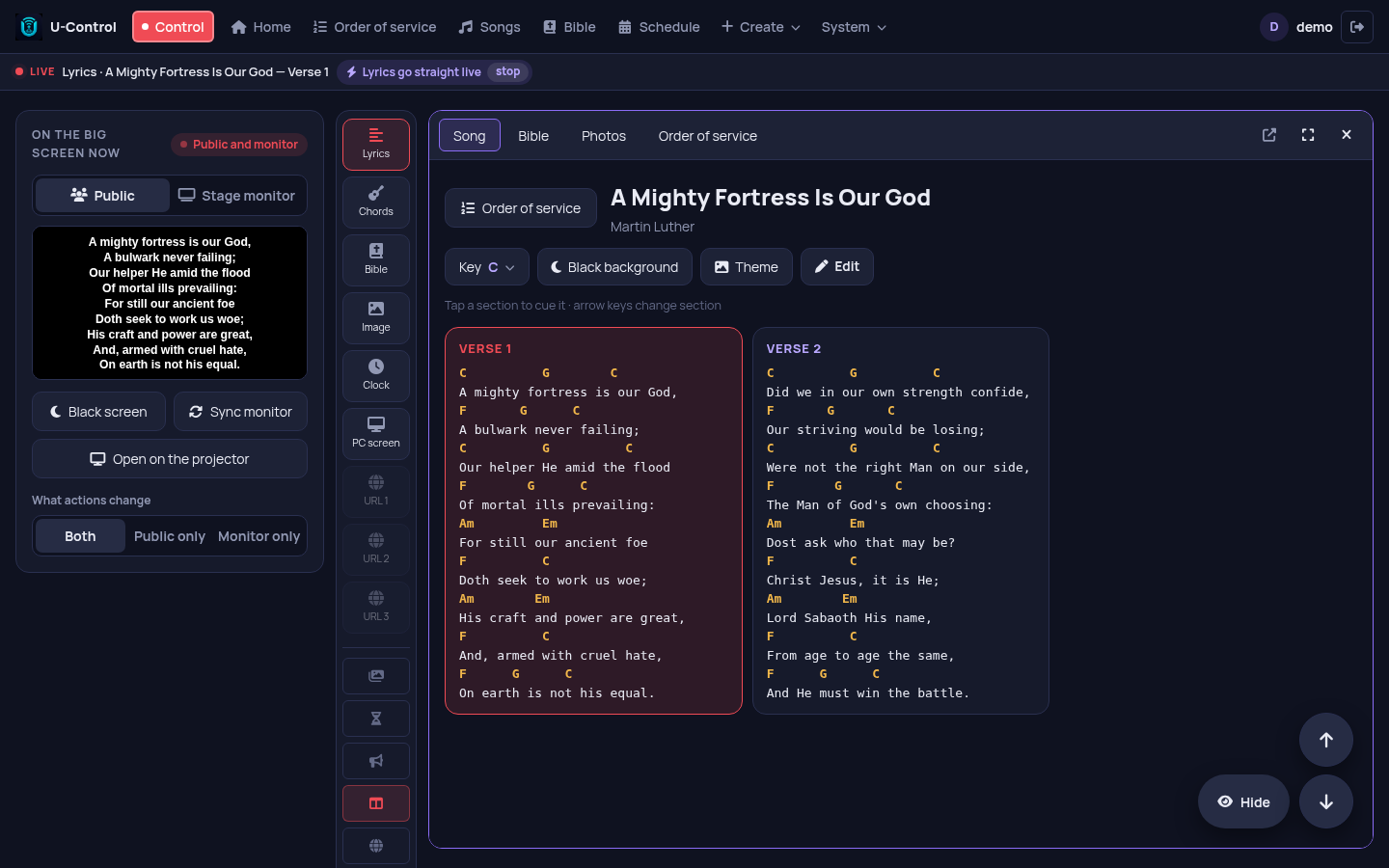Select the PC screen source

376,434
